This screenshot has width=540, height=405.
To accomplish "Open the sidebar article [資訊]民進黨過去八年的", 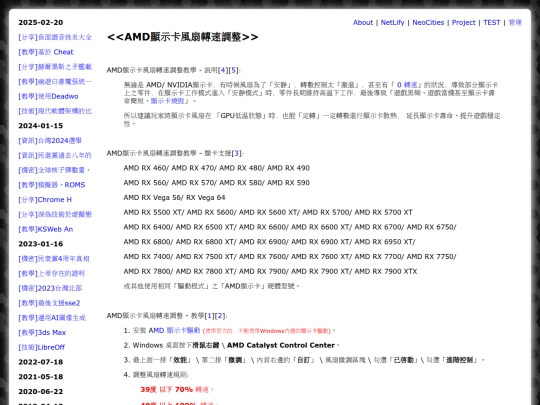I will (55, 155).
